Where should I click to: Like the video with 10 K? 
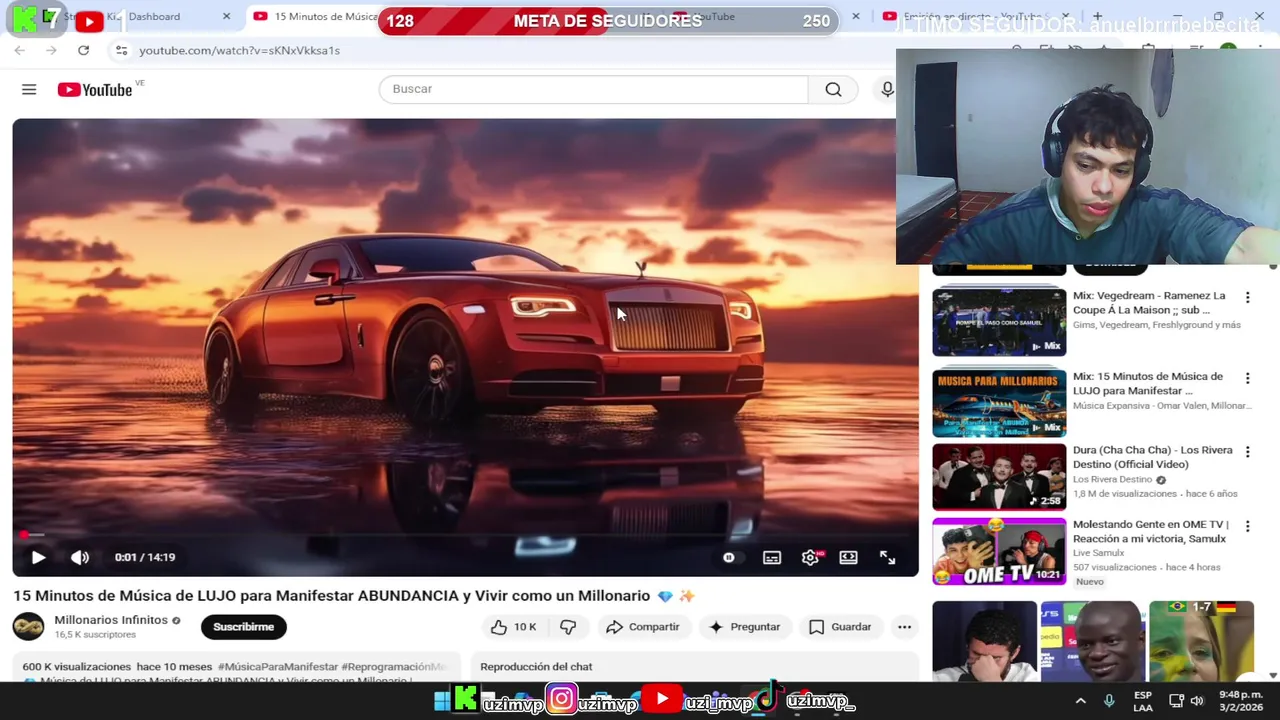coord(513,627)
